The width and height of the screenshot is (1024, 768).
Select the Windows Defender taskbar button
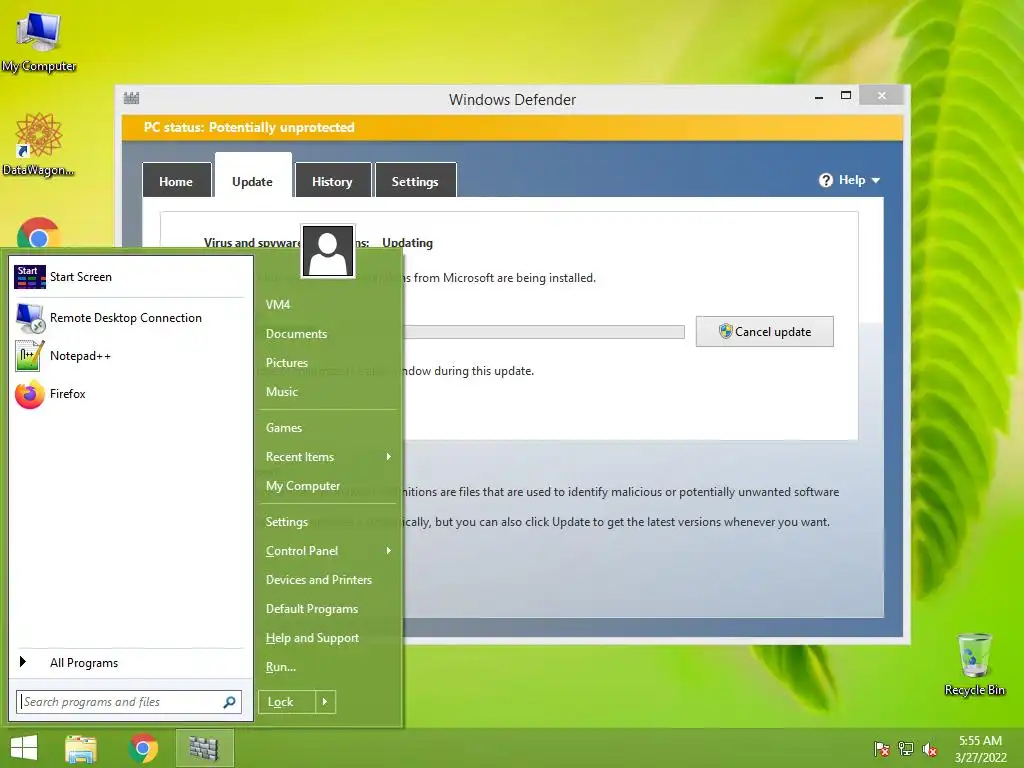[204, 748]
